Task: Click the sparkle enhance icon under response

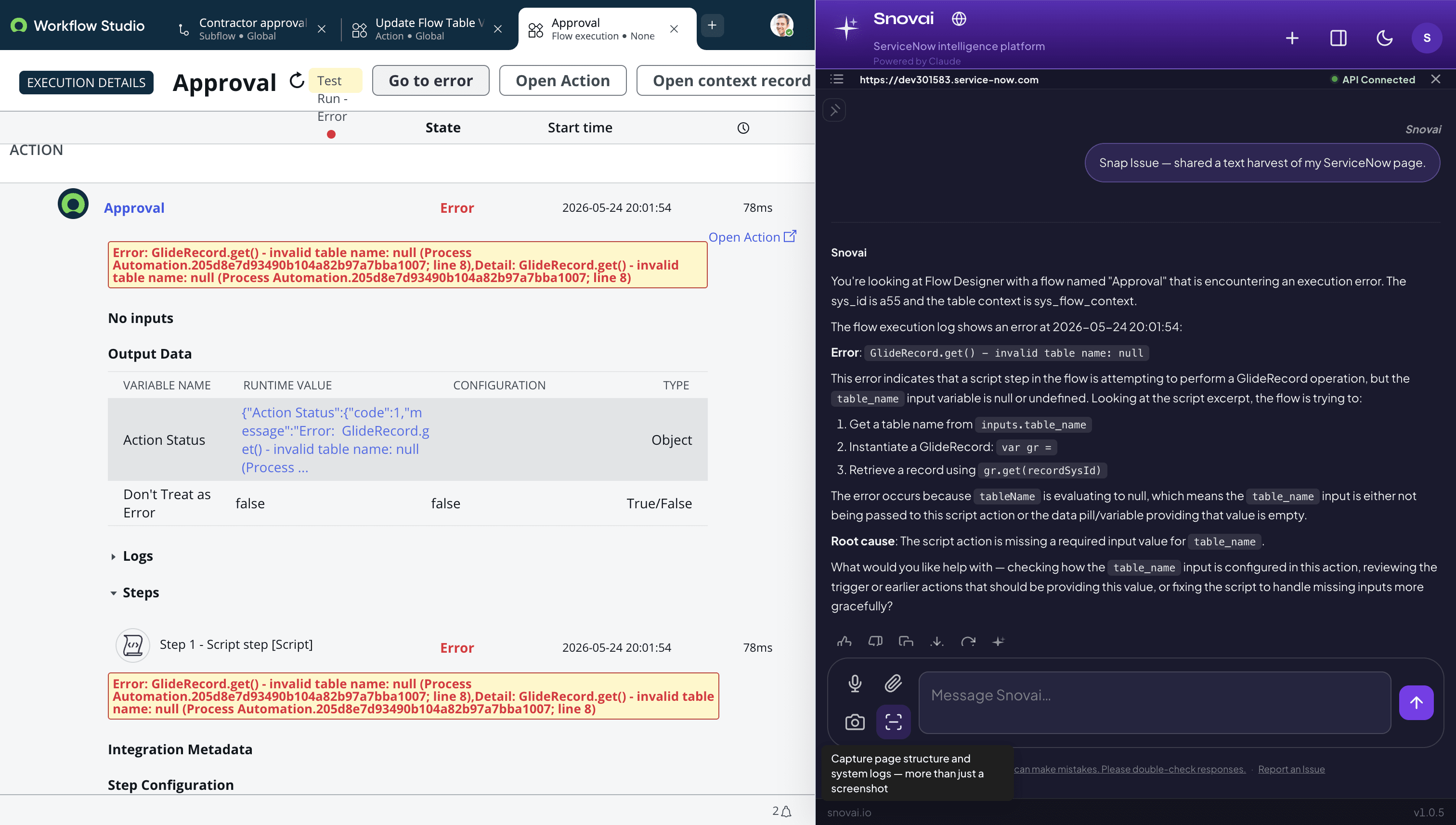Action: point(999,641)
